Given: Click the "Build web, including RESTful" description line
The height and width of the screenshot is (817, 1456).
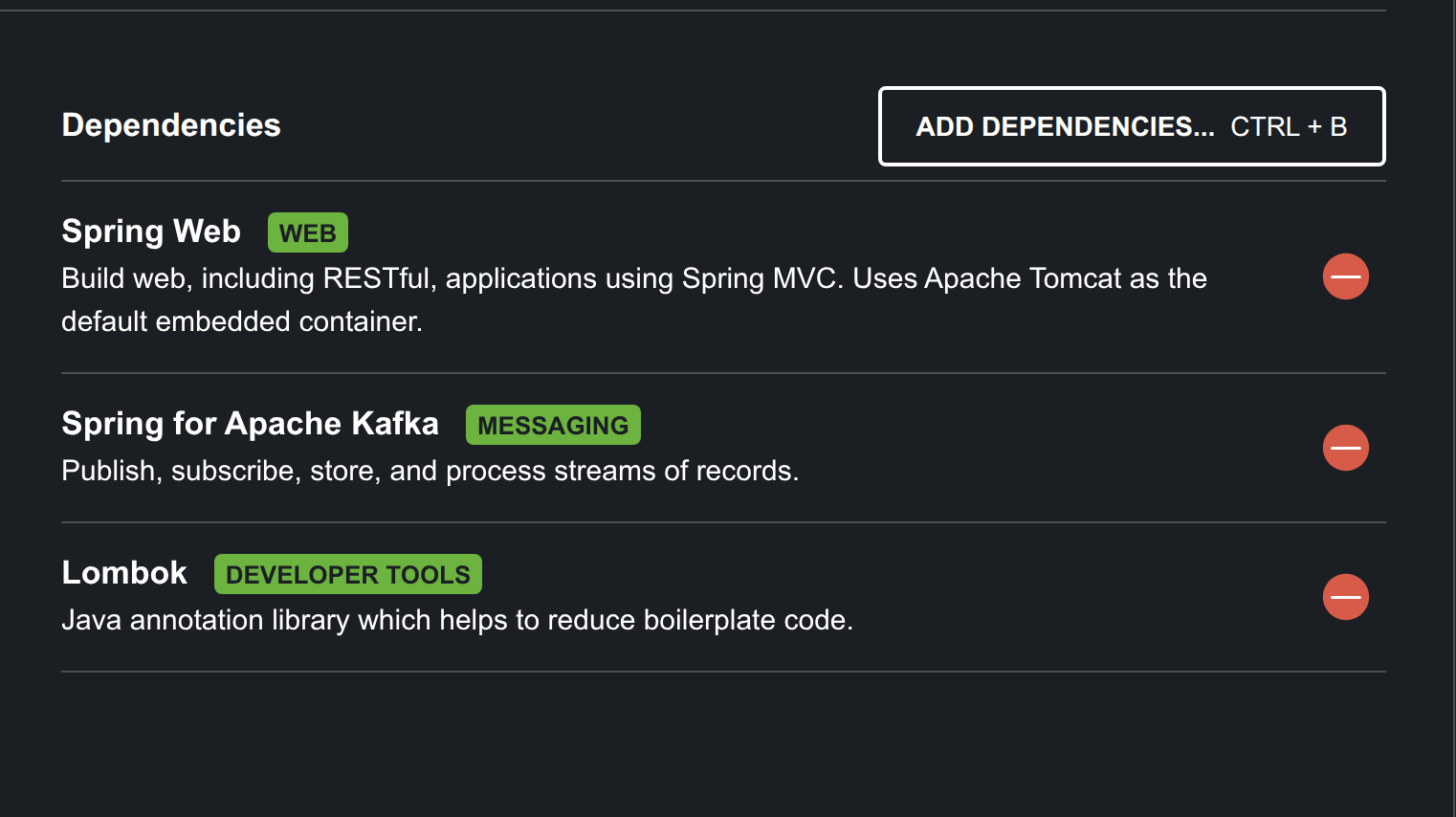Looking at the screenshot, I should pos(249,278).
